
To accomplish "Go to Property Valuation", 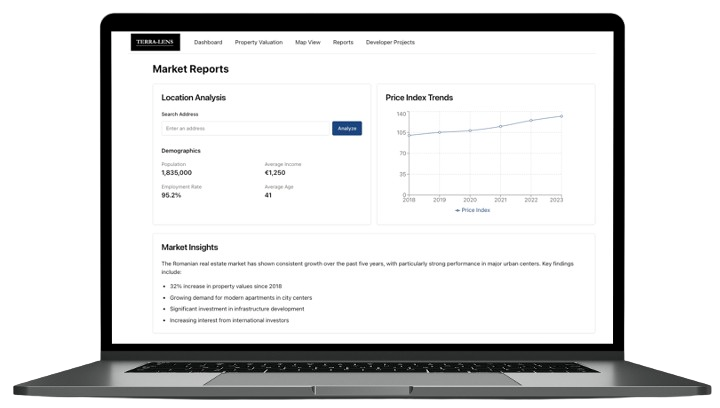I will pos(259,42).
